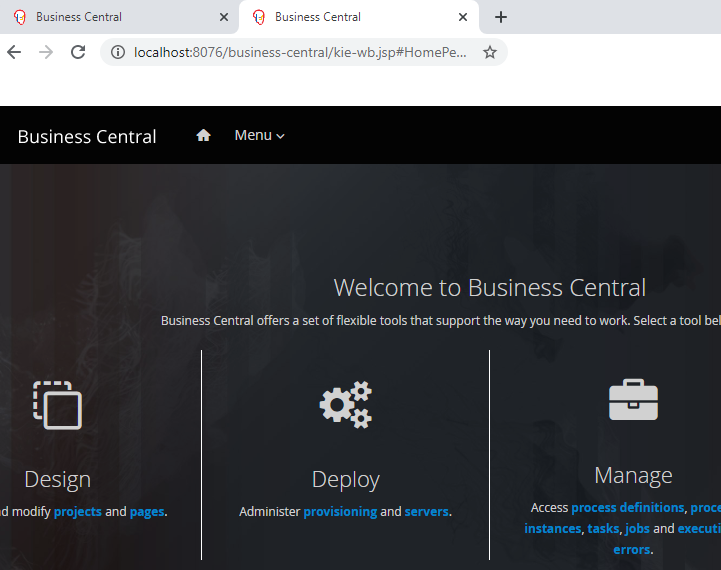
Task: View site information icon
Action: (118, 52)
